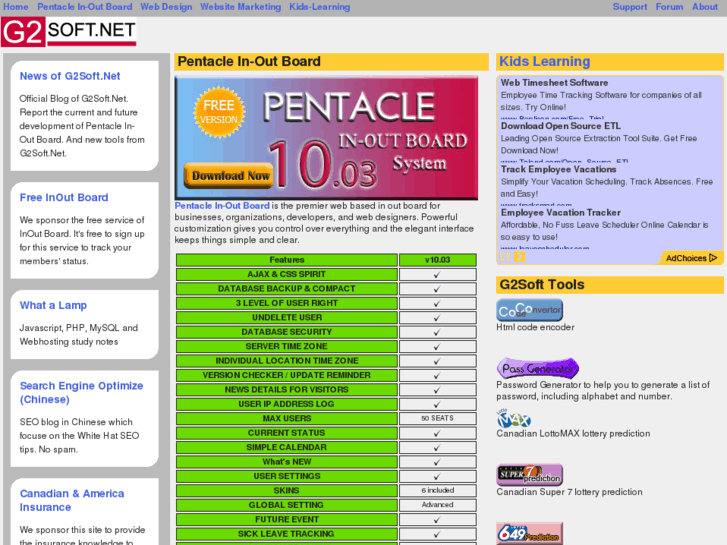Click the GLOBAL SETTING row label
The width and height of the screenshot is (727, 545).
pyautogui.click(x=287, y=505)
